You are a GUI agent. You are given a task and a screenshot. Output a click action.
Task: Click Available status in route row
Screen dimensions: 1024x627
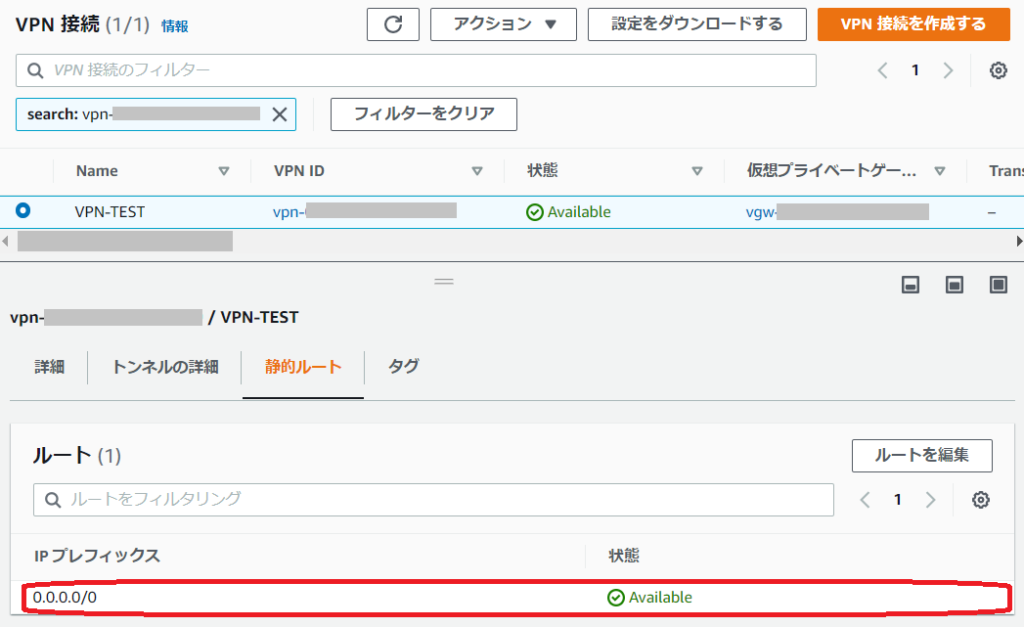point(650,597)
